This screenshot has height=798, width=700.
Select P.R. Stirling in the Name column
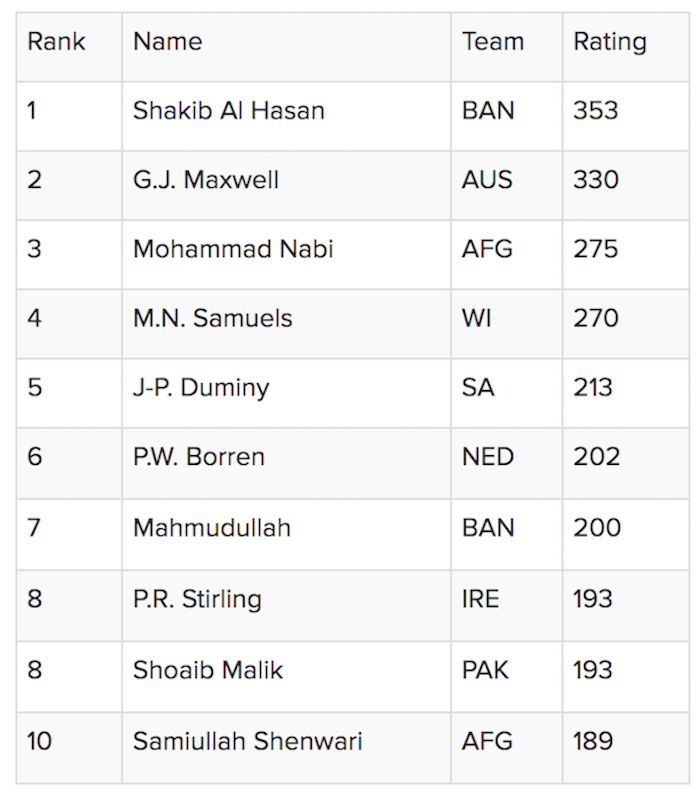197,600
